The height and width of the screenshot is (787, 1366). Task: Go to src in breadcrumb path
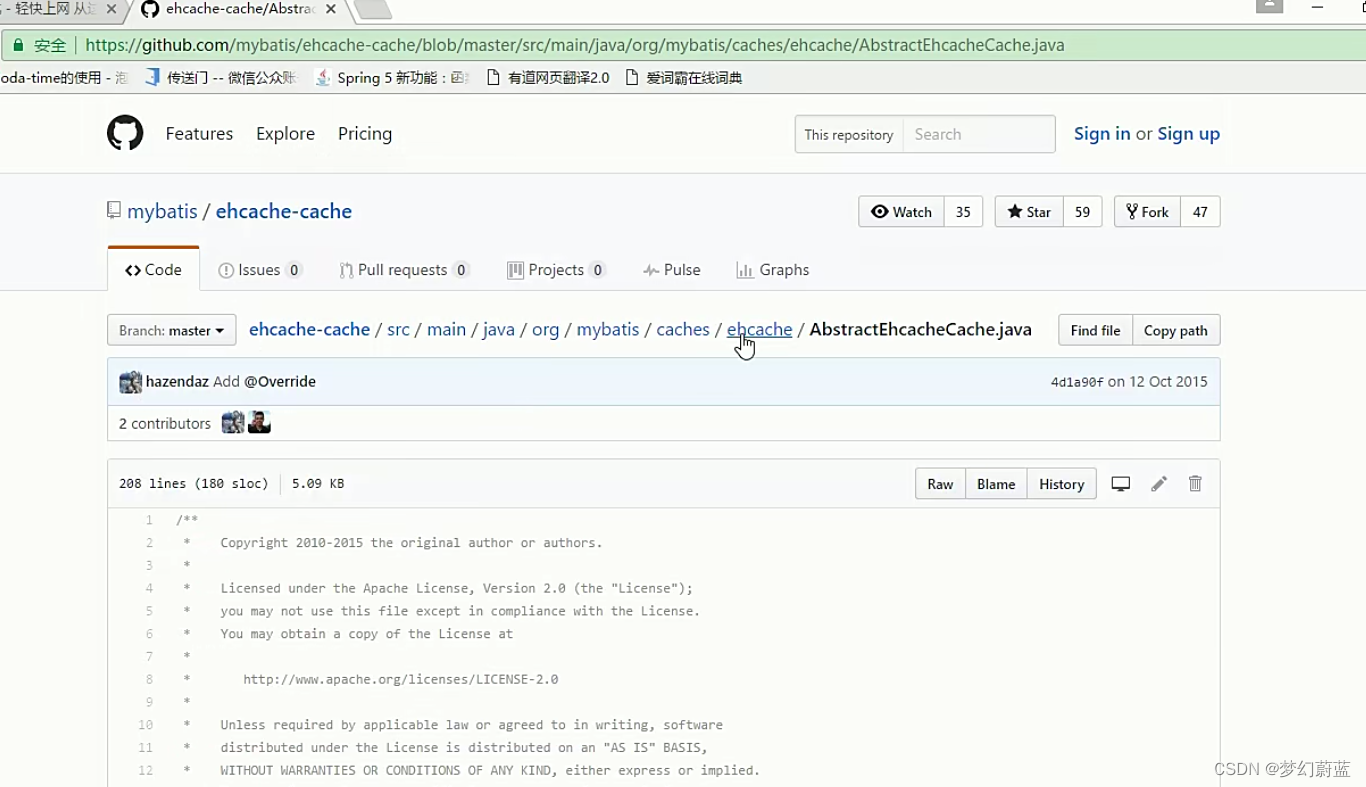(x=398, y=329)
